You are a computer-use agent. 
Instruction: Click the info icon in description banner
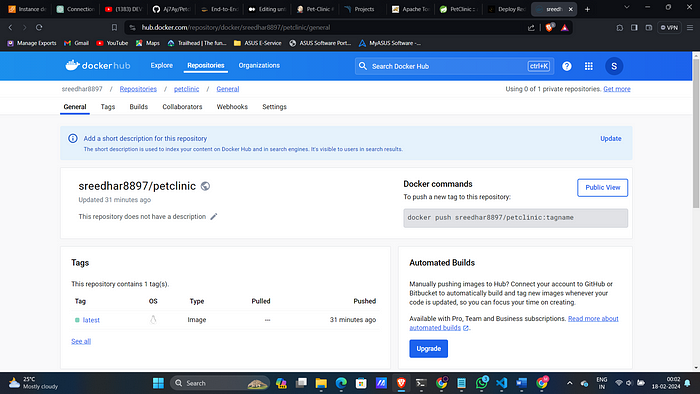[73, 138]
